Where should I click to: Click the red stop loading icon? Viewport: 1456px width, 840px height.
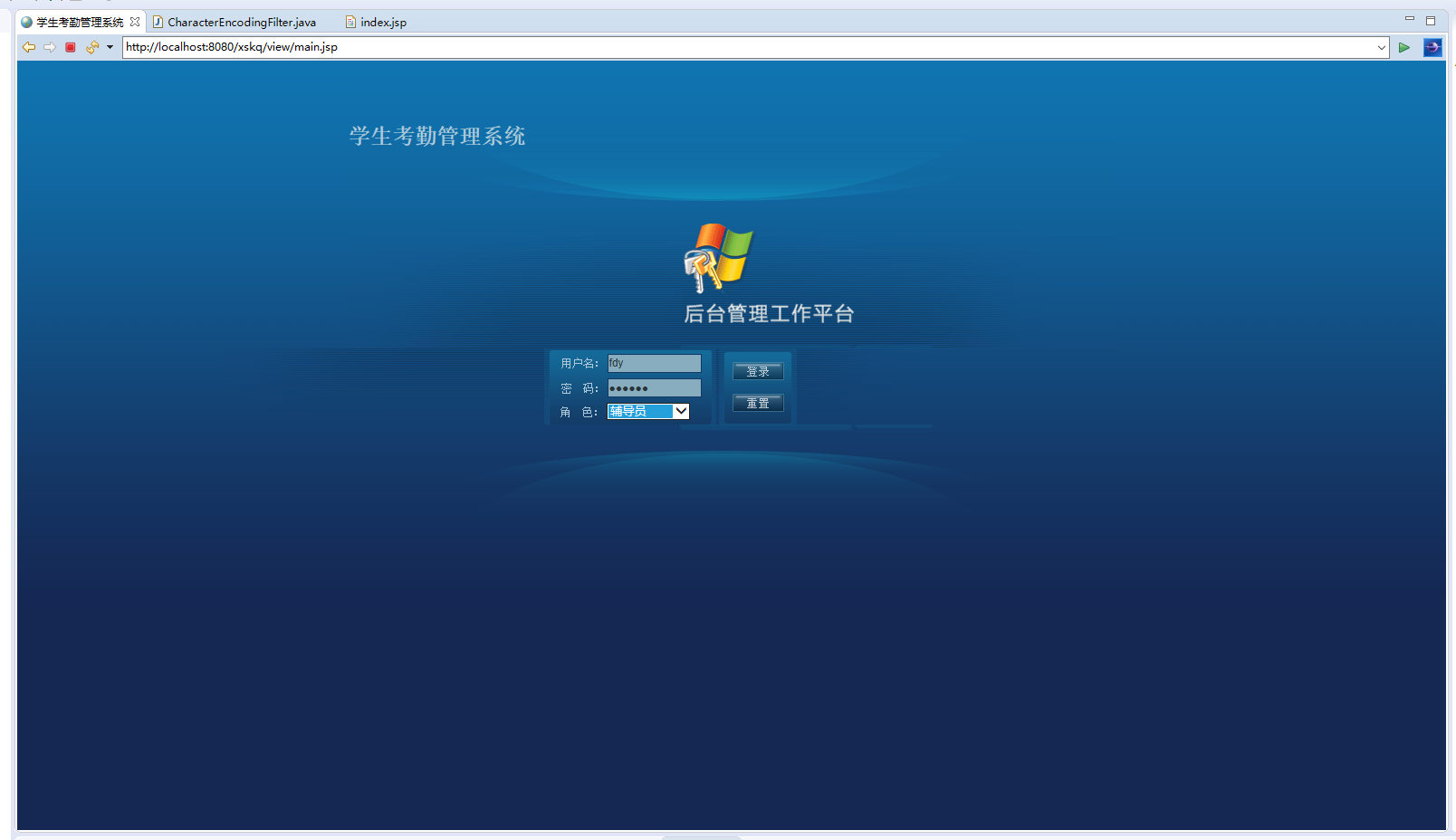(x=71, y=47)
